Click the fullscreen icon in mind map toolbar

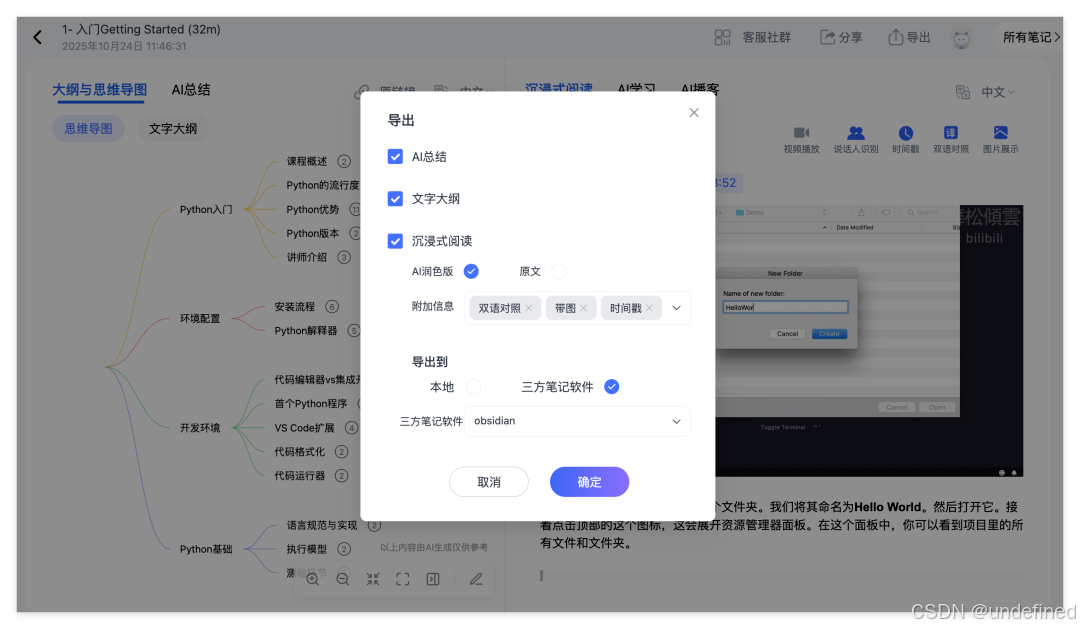coord(403,579)
